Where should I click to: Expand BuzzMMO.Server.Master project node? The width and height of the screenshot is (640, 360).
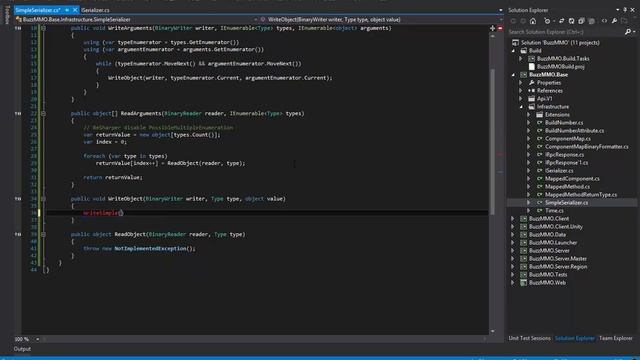point(513,259)
